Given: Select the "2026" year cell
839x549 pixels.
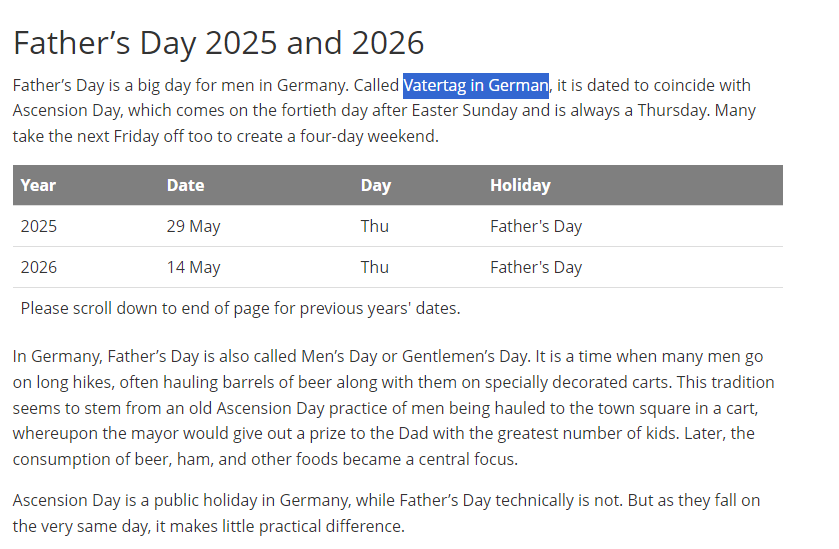Looking at the screenshot, I should click(39, 267).
